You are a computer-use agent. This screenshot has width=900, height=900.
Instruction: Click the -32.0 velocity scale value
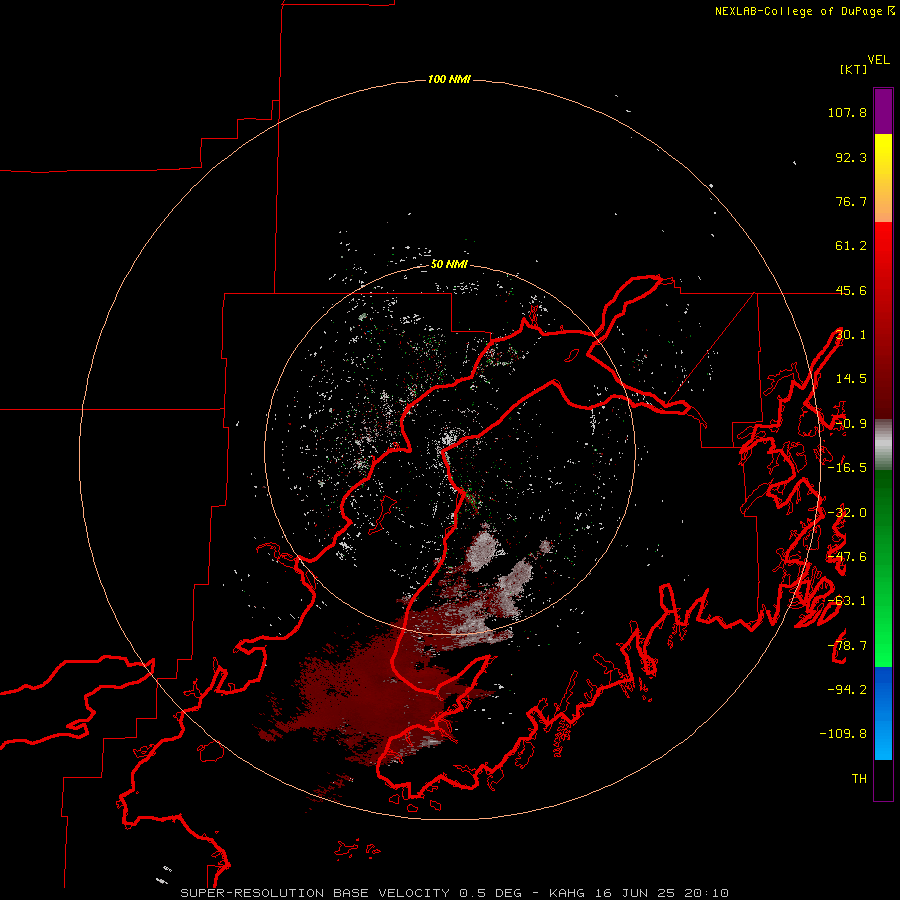coord(847,513)
